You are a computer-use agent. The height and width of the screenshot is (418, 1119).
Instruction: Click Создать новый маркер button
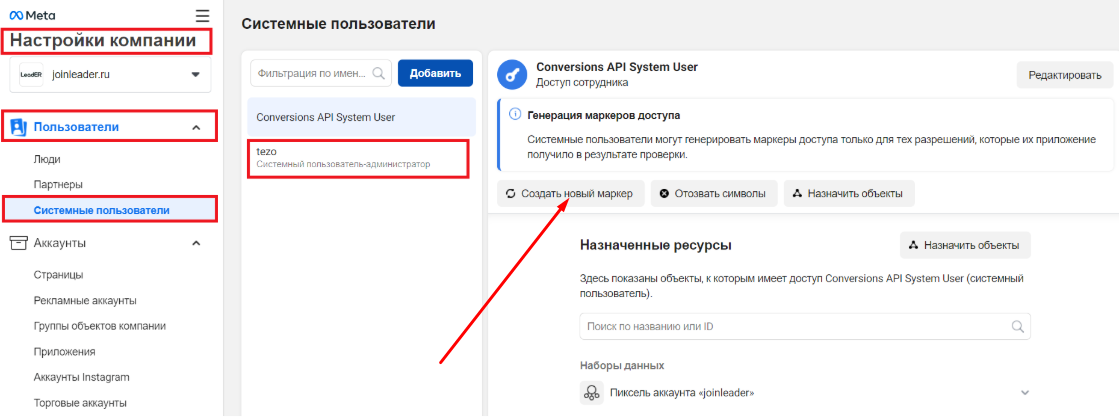[569, 193]
